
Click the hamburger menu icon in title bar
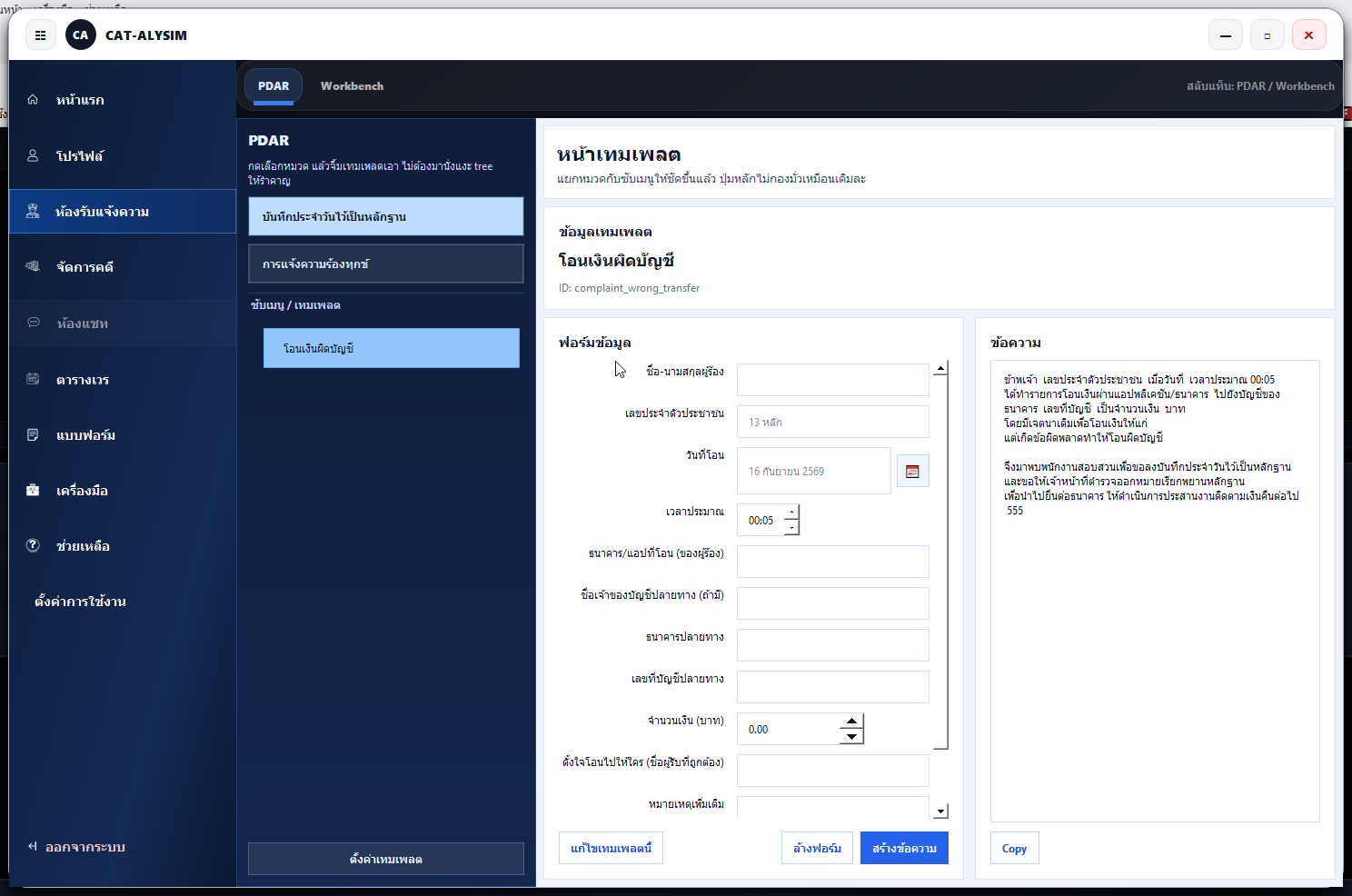click(40, 35)
